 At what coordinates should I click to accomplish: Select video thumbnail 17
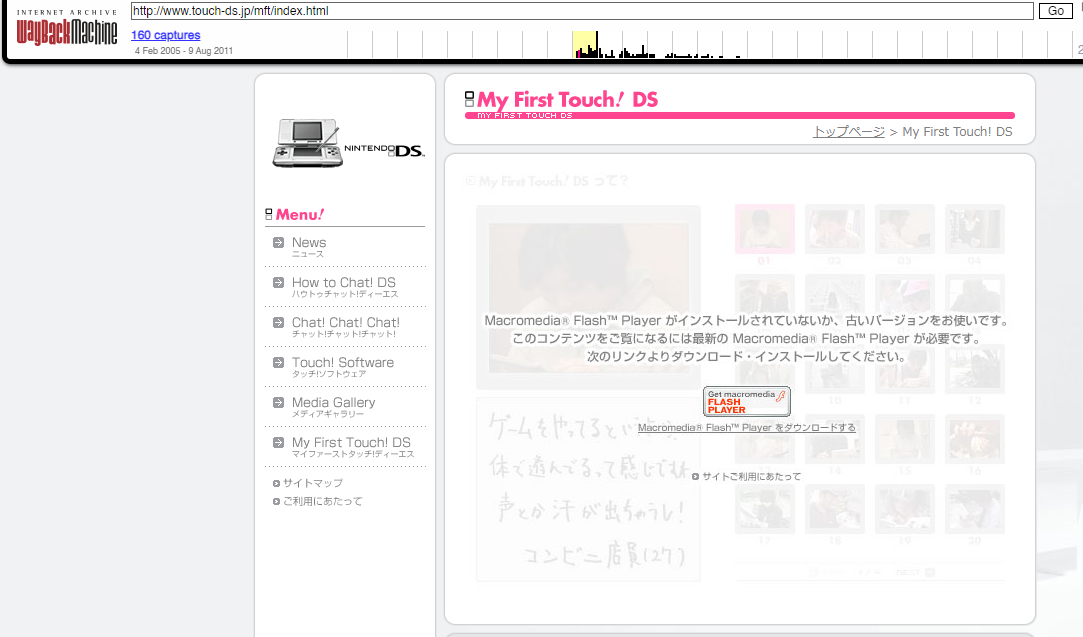[x=765, y=509]
